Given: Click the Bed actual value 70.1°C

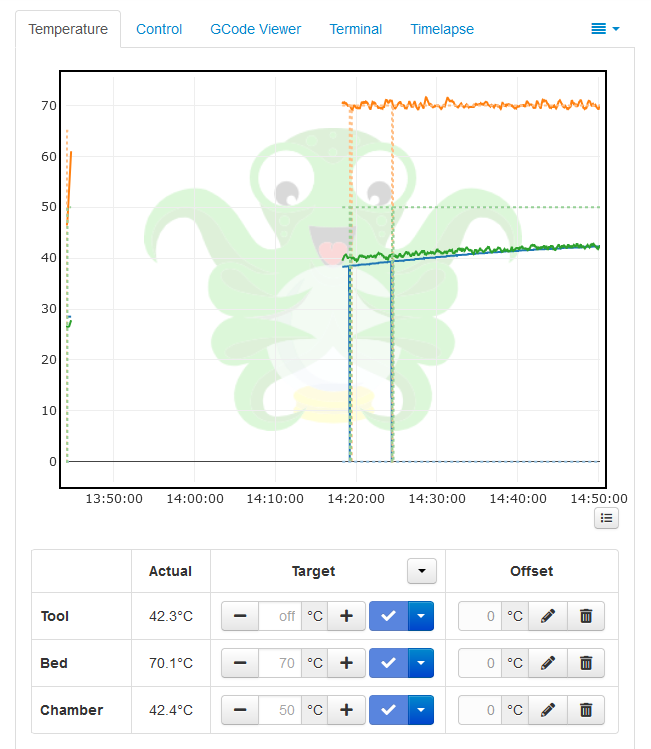Looking at the screenshot, I should [171, 663].
